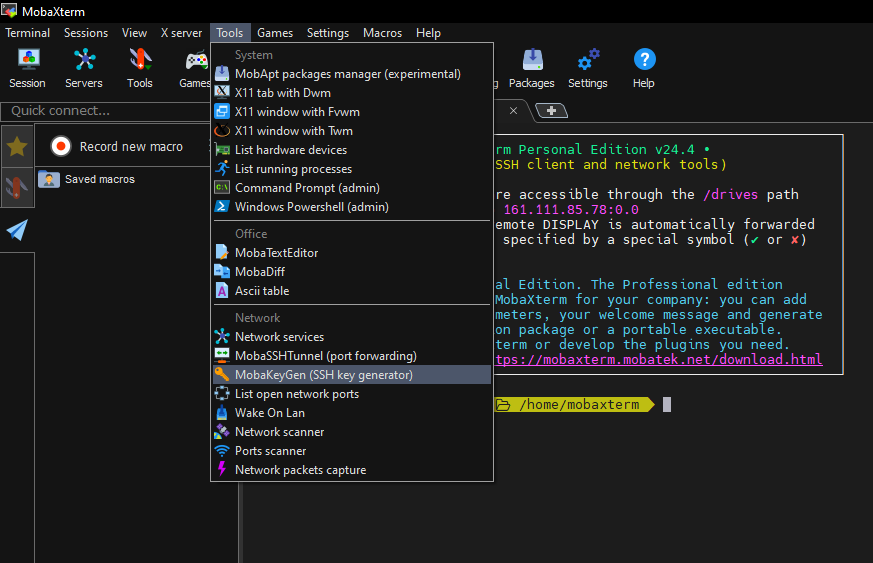Open MobaSSHTunnel (port forwarding)
The width and height of the screenshot is (873, 563).
352,356
